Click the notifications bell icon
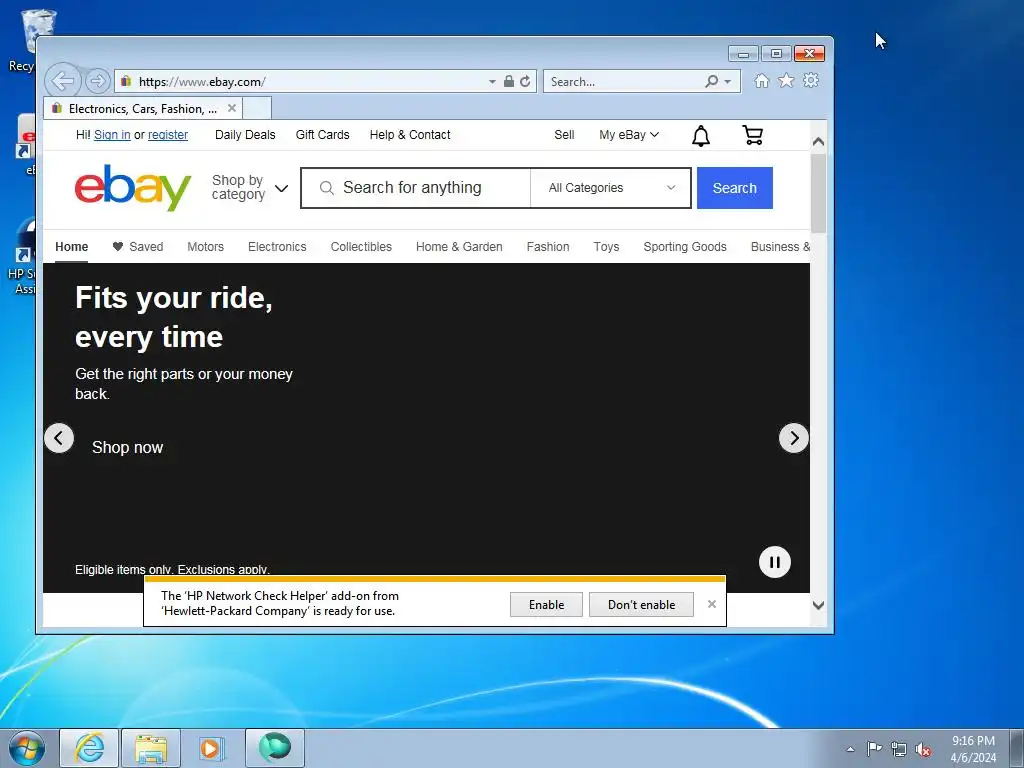The height and width of the screenshot is (768, 1024). tap(701, 136)
